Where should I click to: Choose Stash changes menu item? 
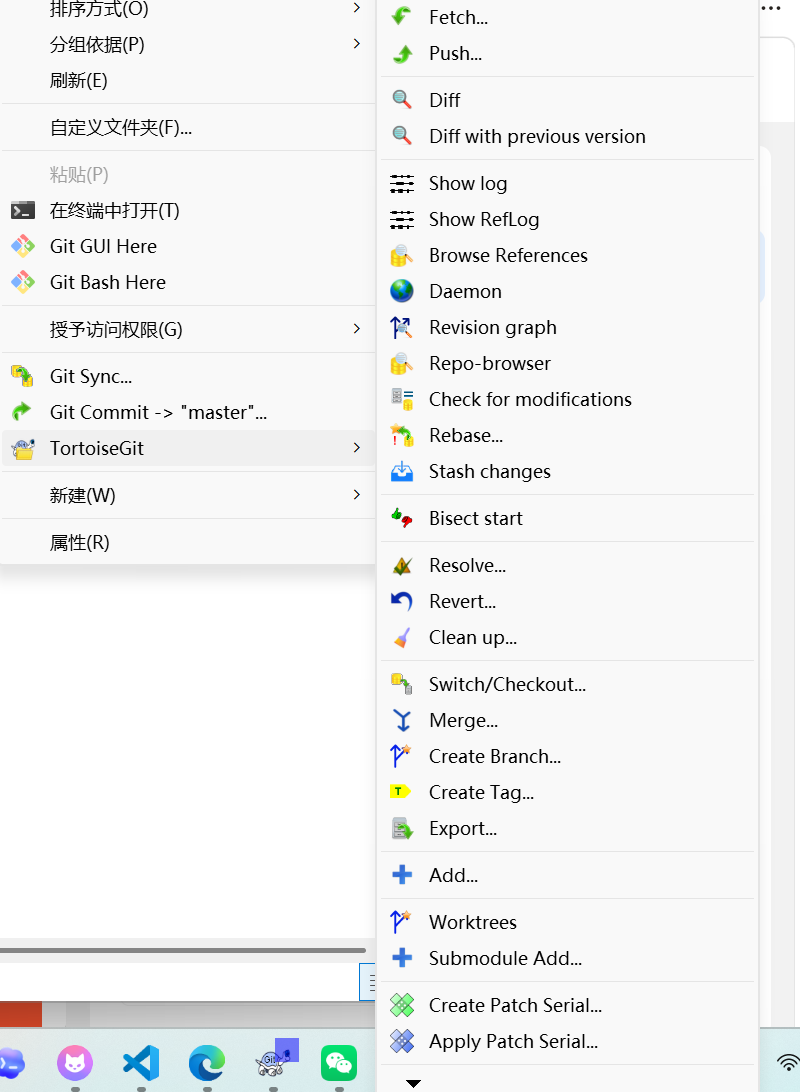[567, 471]
